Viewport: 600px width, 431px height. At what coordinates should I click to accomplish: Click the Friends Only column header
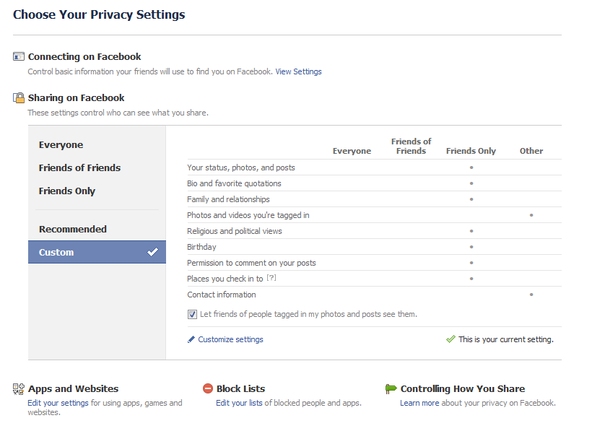(471, 151)
